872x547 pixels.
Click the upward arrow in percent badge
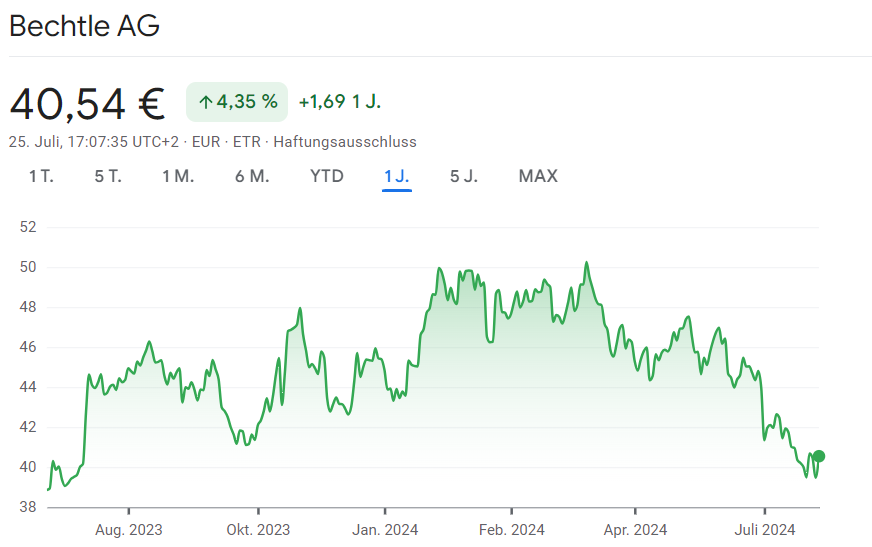point(206,102)
